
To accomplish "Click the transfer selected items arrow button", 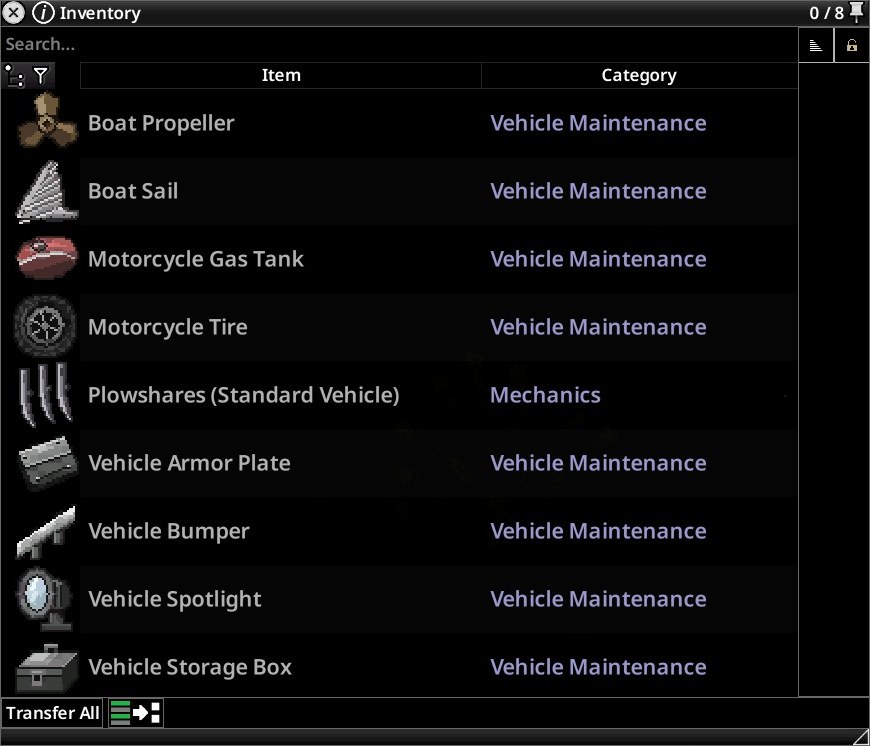I will click(x=135, y=713).
